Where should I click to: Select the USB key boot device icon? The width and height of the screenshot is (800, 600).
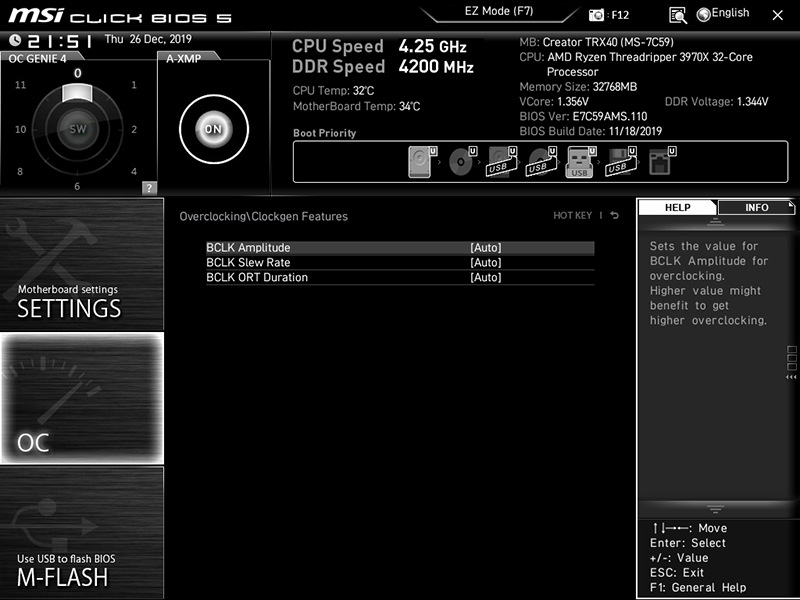[581, 162]
